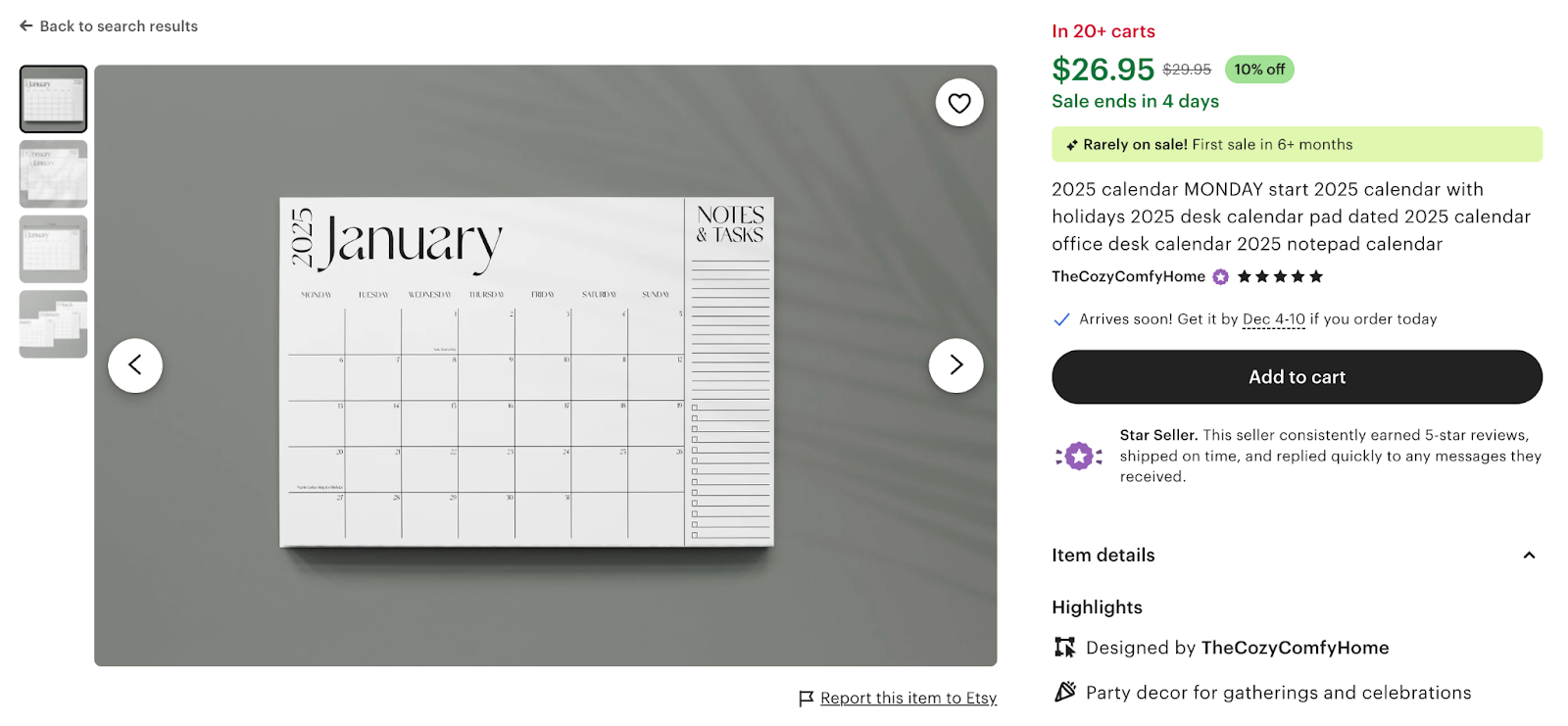Image resolution: width=1568 pixels, height=726 pixels.
Task: Open the TheCozyComfyHome shop page
Action: click(1128, 276)
